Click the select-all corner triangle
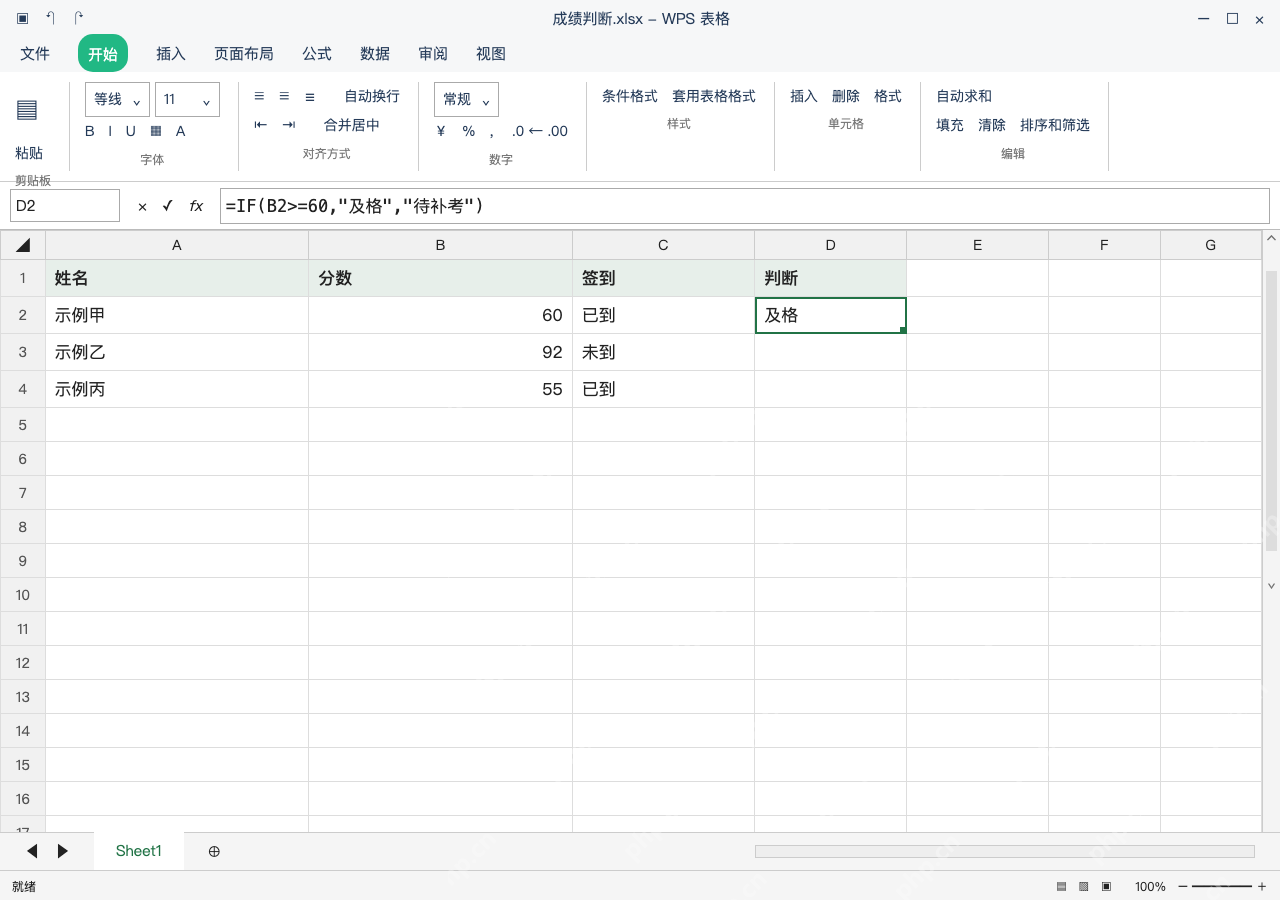 pos(23,245)
